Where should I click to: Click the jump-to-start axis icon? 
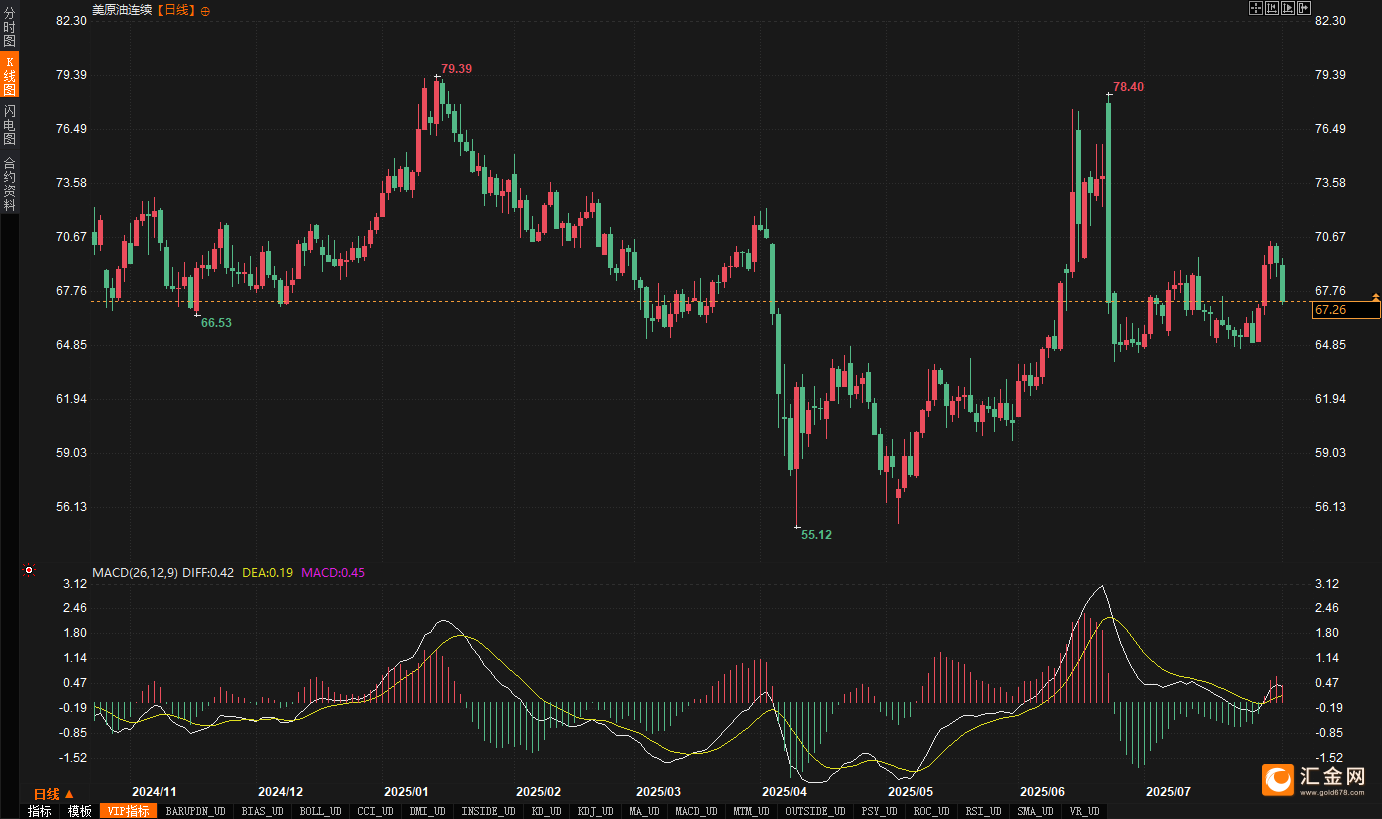point(1272,8)
